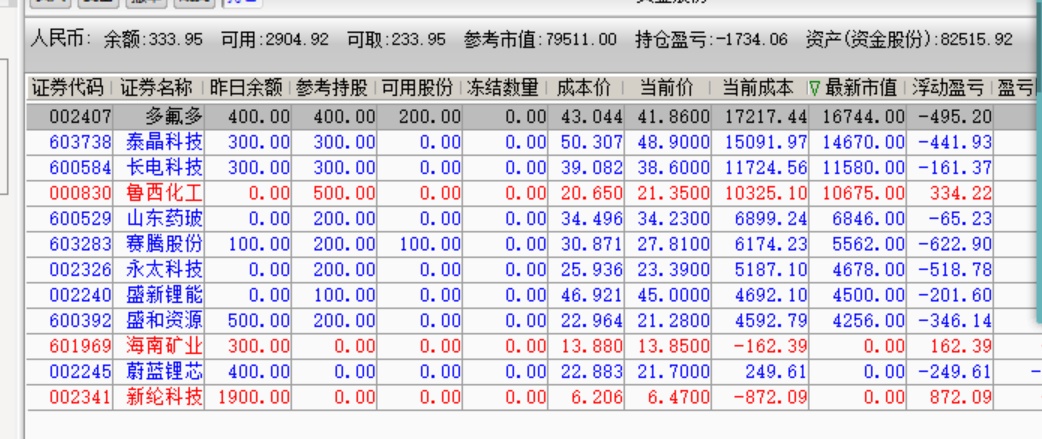Click the 浮动盈亏 column header
This screenshot has height=439, width=1042.
pos(948,88)
